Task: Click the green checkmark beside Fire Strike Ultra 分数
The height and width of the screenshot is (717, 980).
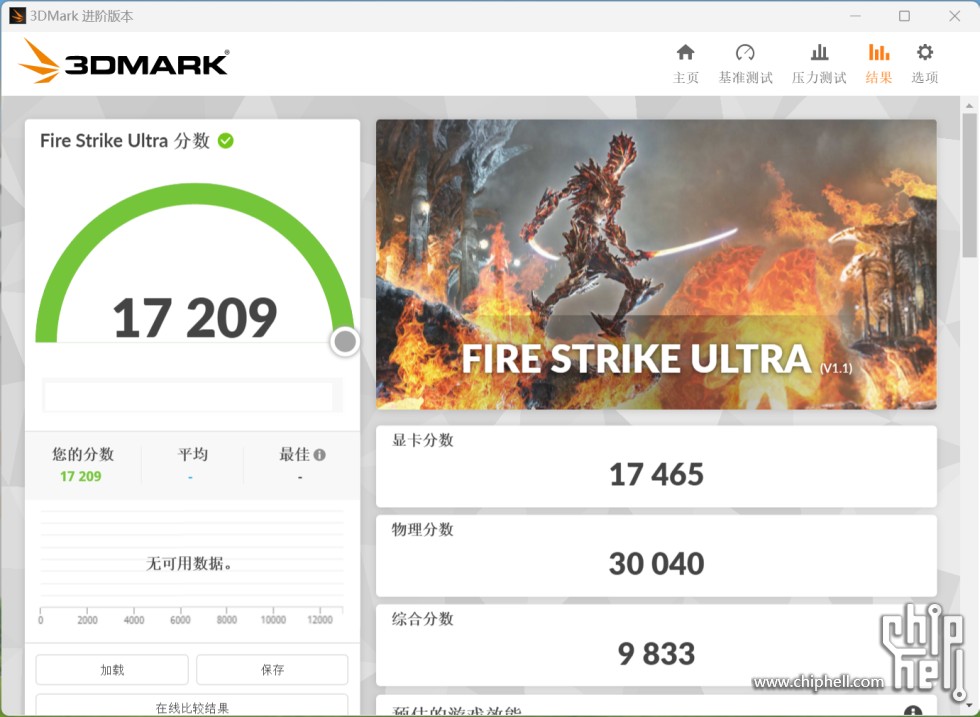Action: 224,141
